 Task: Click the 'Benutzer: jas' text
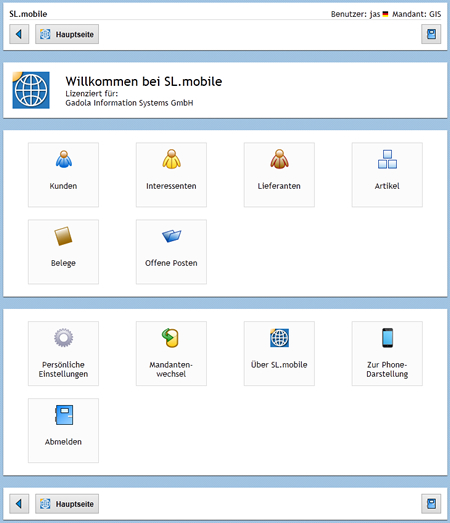pos(355,14)
